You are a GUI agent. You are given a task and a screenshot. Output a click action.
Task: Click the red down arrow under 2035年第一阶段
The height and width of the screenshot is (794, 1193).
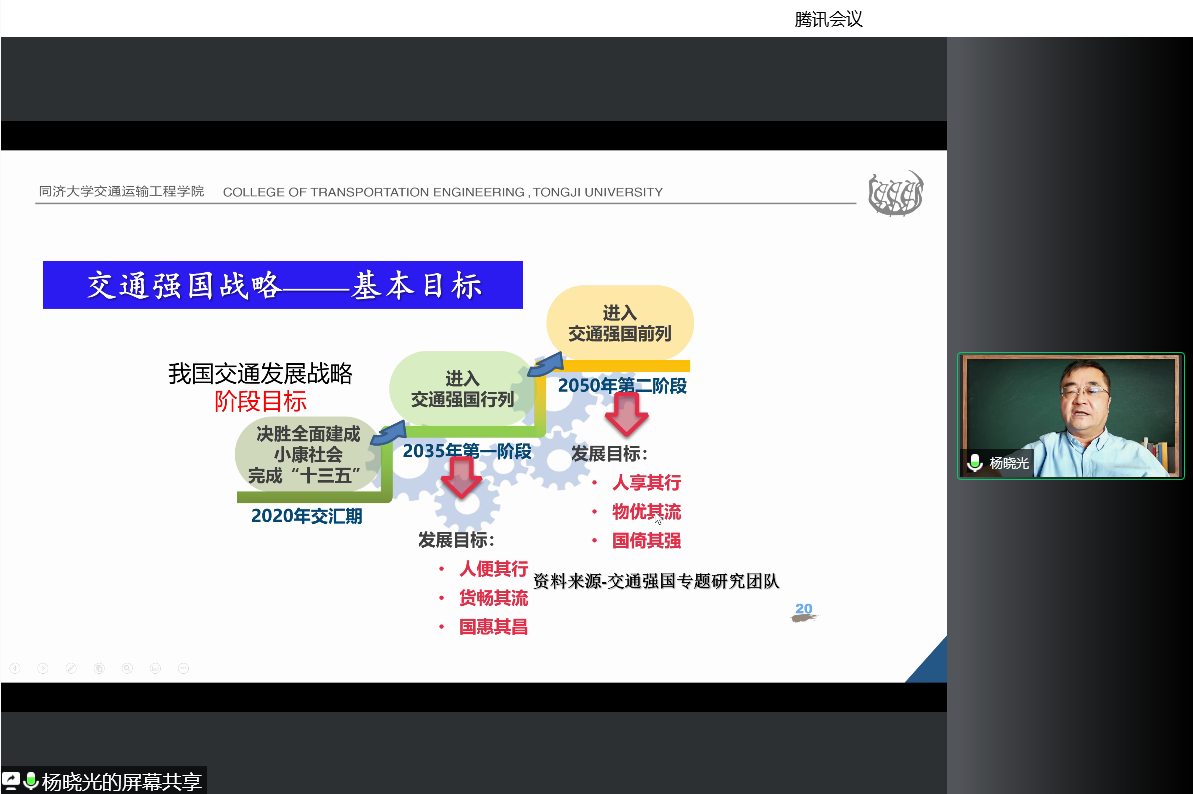click(x=462, y=478)
